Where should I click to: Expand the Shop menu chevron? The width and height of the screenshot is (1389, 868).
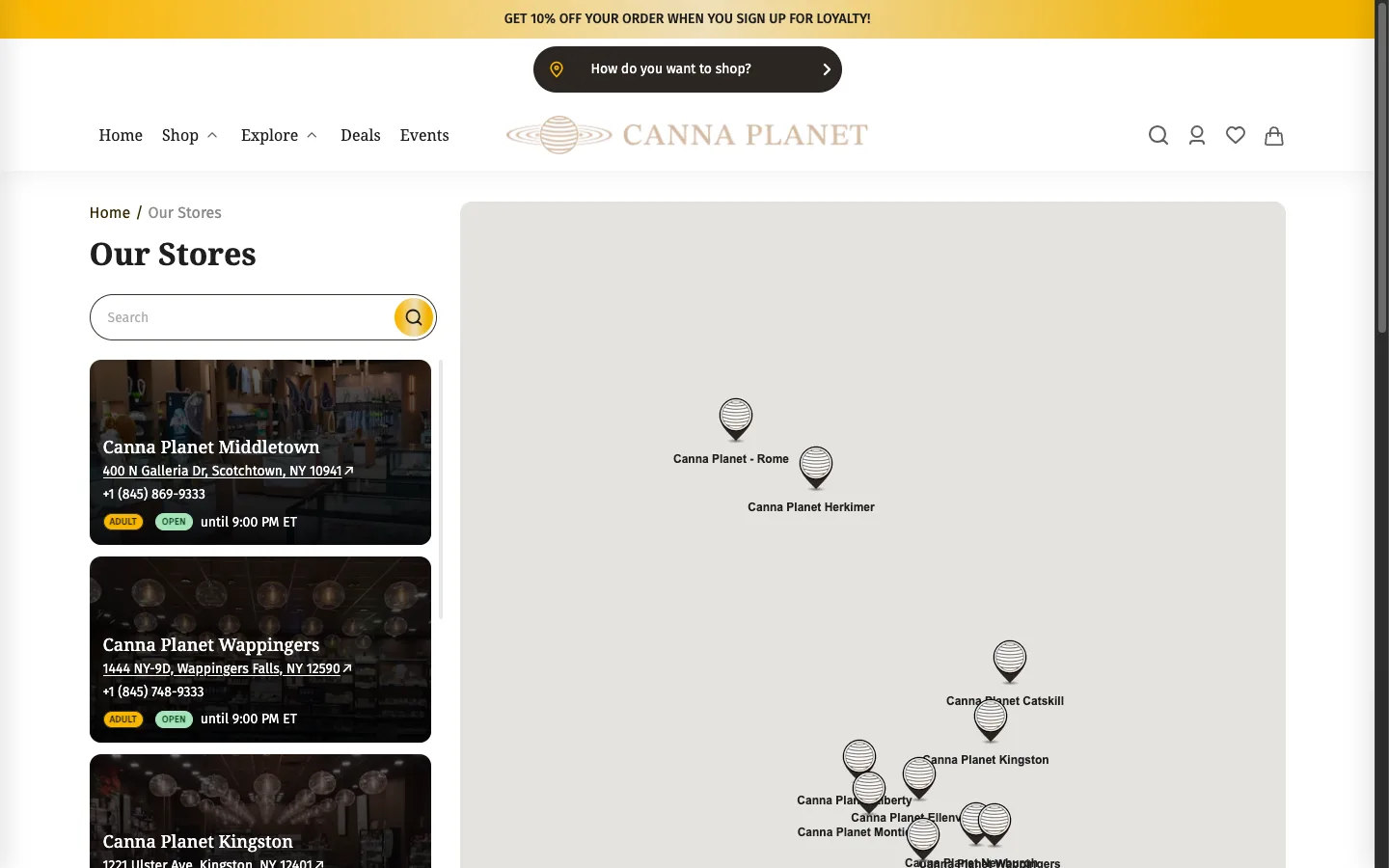(212, 136)
